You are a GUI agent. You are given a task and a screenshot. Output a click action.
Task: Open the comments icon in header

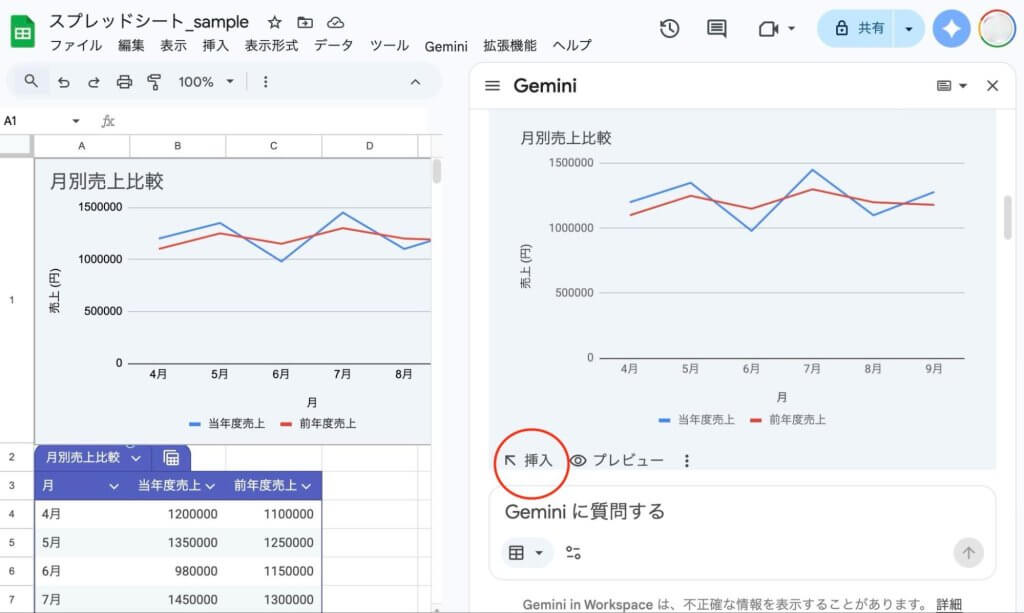717,29
